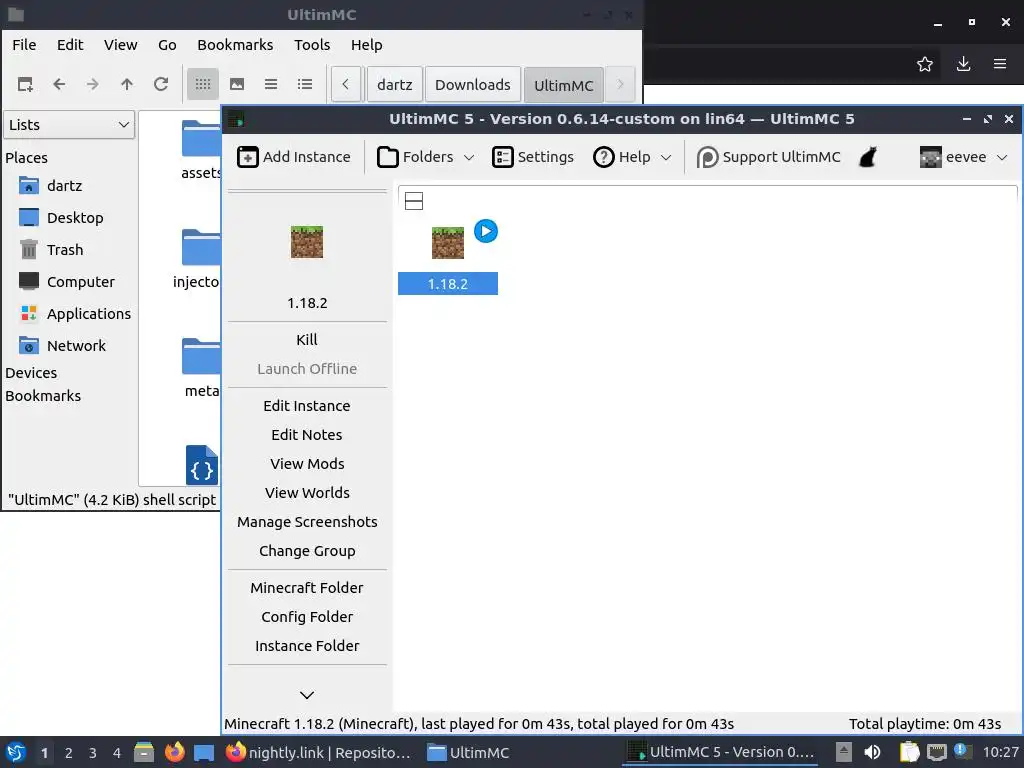Open View menu in file manager

pyautogui.click(x=121, y=45)
